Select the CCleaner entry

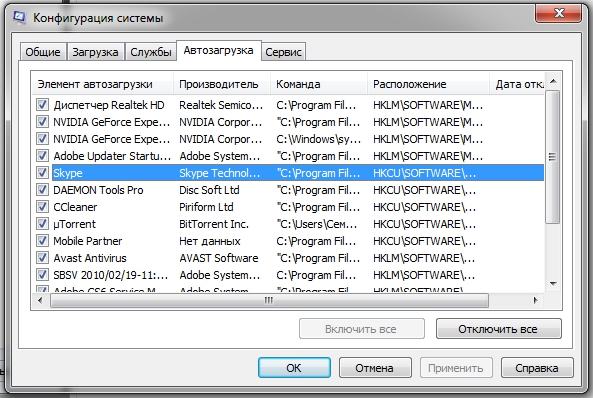[75, 207]
